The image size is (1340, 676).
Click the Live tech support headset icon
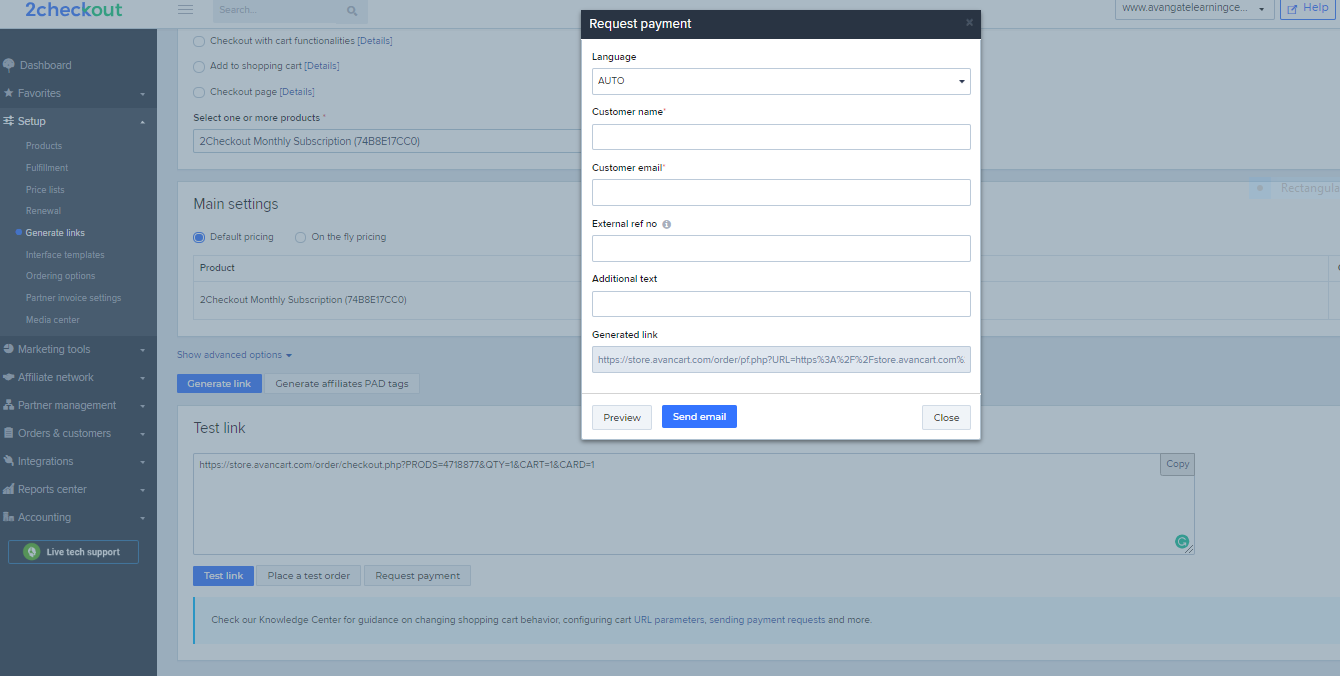click(x=32, y=552)
